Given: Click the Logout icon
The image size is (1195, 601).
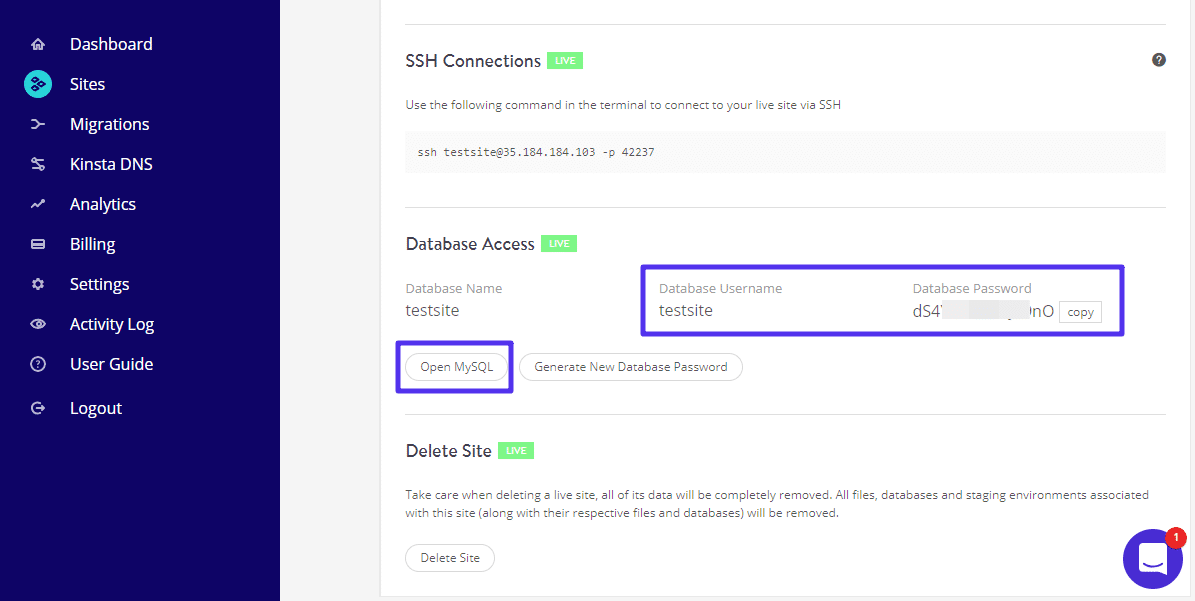Looking at the screenshot, I should [36, 407].
